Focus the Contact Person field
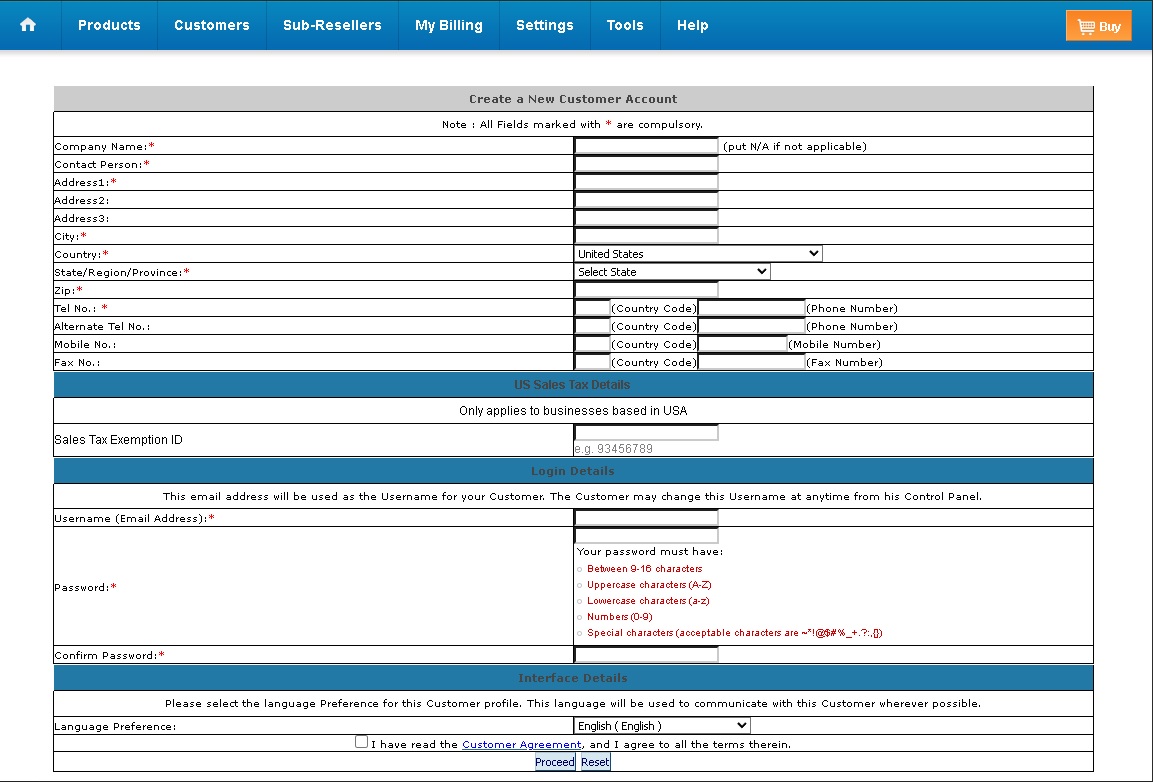 point(646,163)
